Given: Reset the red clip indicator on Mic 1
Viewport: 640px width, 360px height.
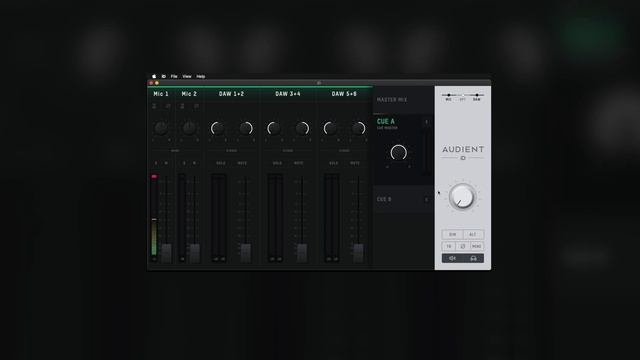Looking at the screenshot, I should click(154, 177).
